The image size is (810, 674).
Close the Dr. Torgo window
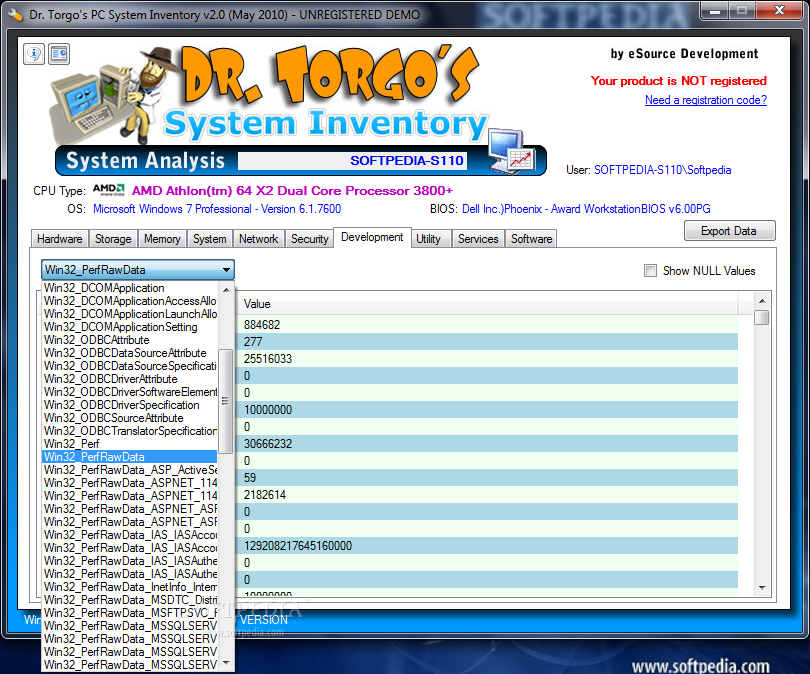(x=780, y=10)
